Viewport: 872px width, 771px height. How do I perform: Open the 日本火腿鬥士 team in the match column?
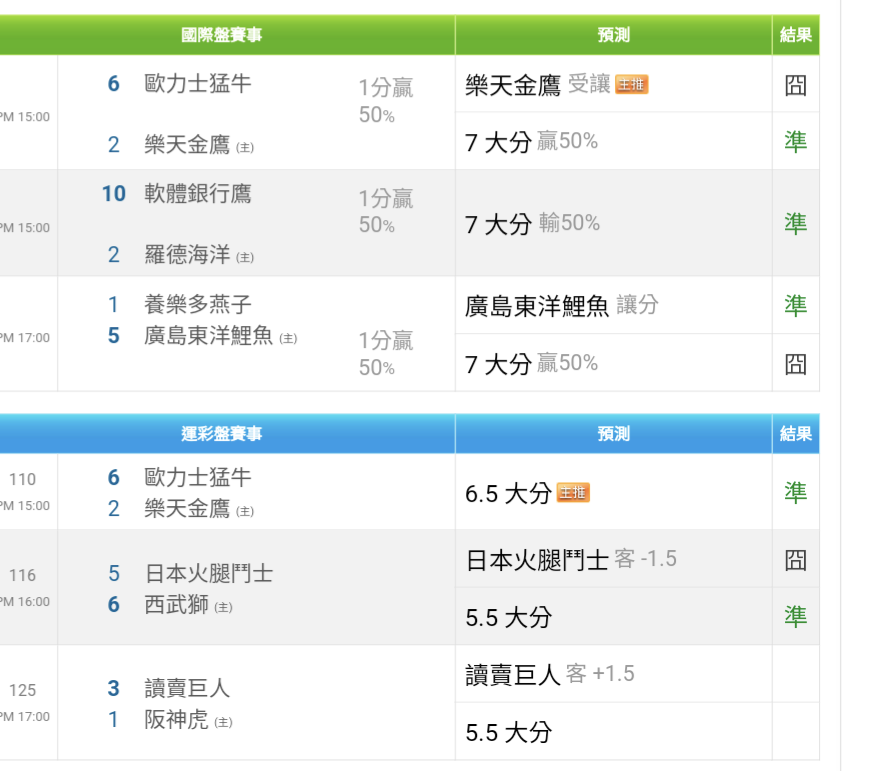209,574
